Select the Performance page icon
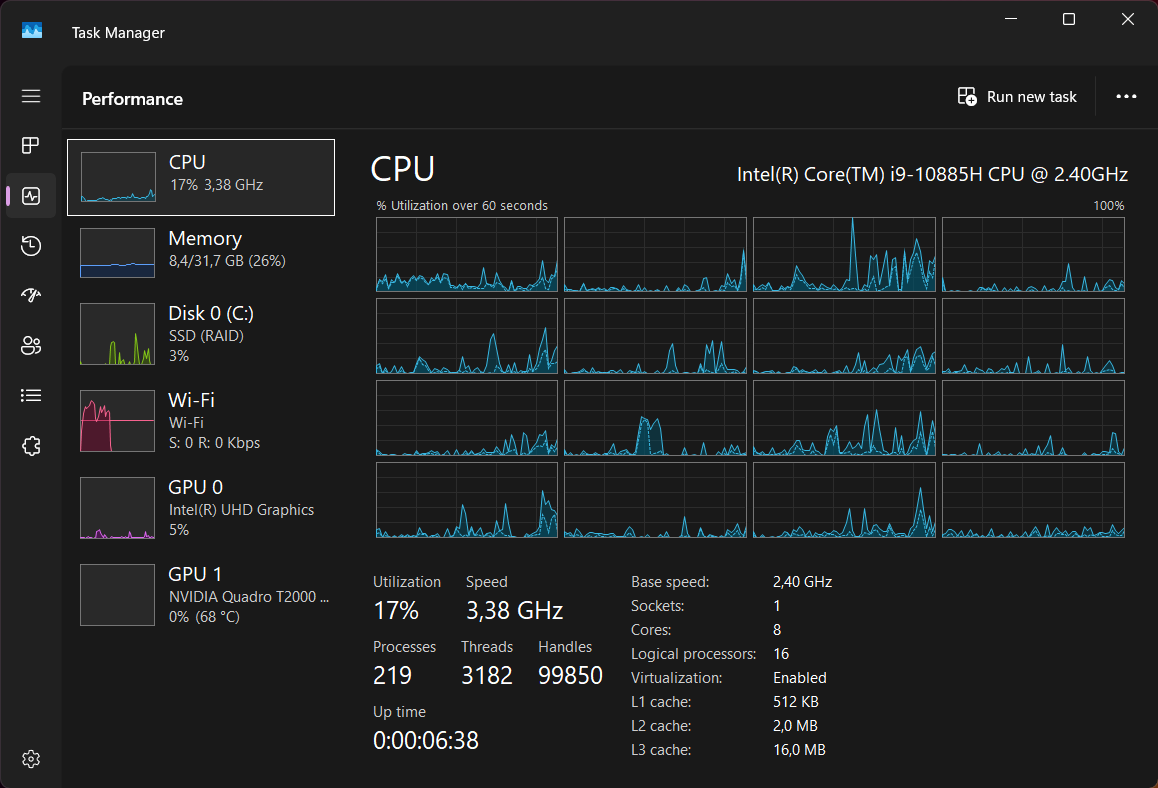 [31, 196]
